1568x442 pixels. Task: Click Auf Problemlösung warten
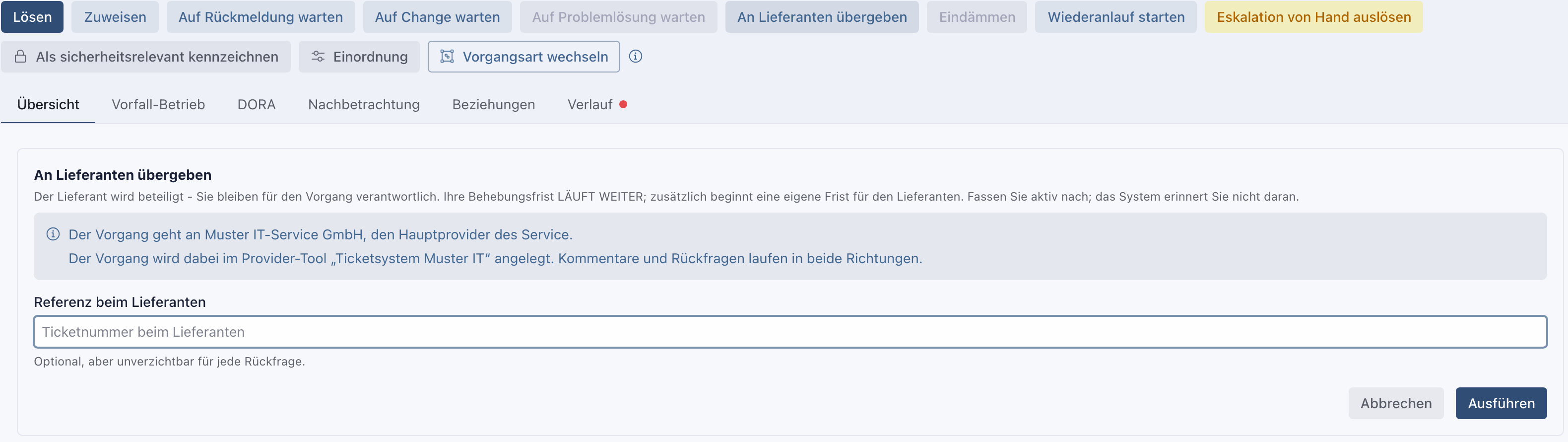click(618, 17)
